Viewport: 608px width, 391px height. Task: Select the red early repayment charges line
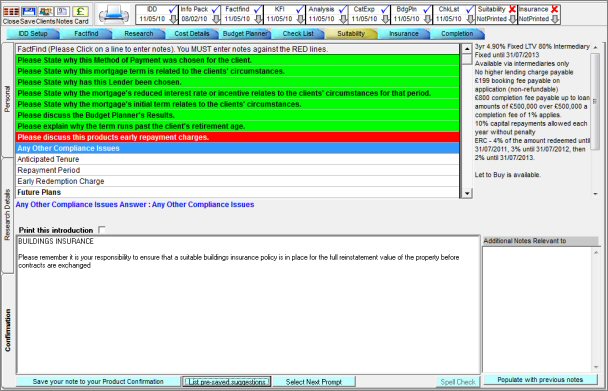point(238,137)
